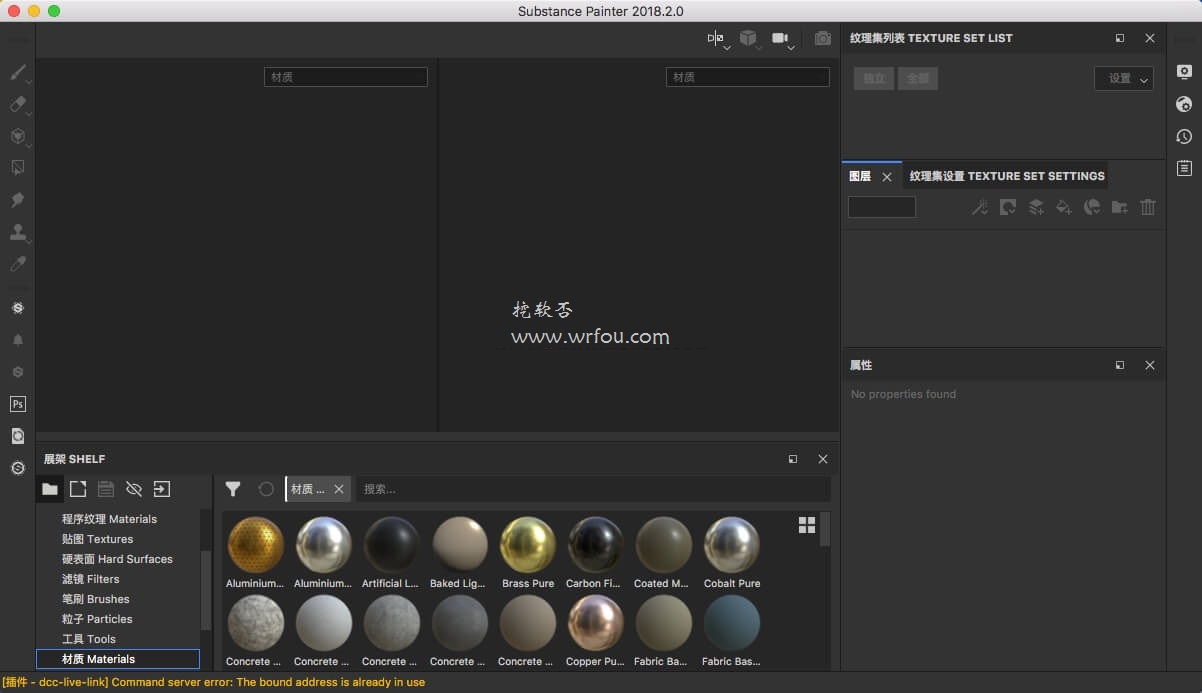Click the shelf import resources icon
This screenshot has width=1202, height=693.
tap(162, 489)
